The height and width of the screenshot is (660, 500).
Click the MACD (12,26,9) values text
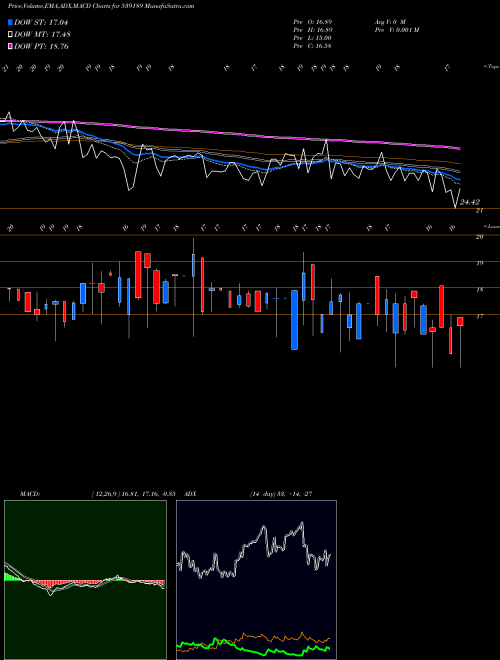point(133,494)
